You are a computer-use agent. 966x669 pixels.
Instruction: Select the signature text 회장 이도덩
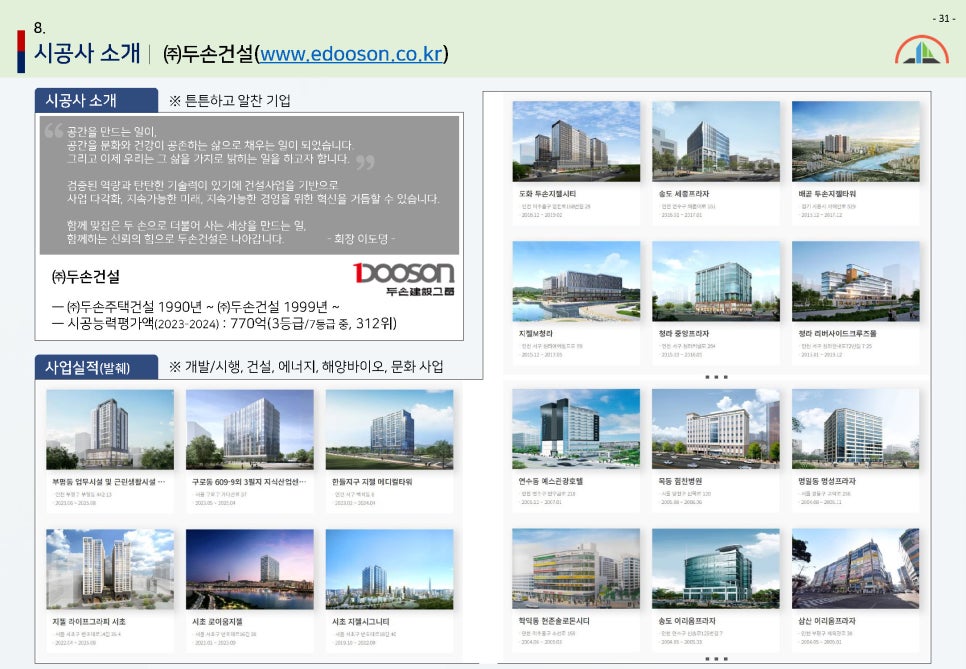pyautogui.click(x=362, y=238)
